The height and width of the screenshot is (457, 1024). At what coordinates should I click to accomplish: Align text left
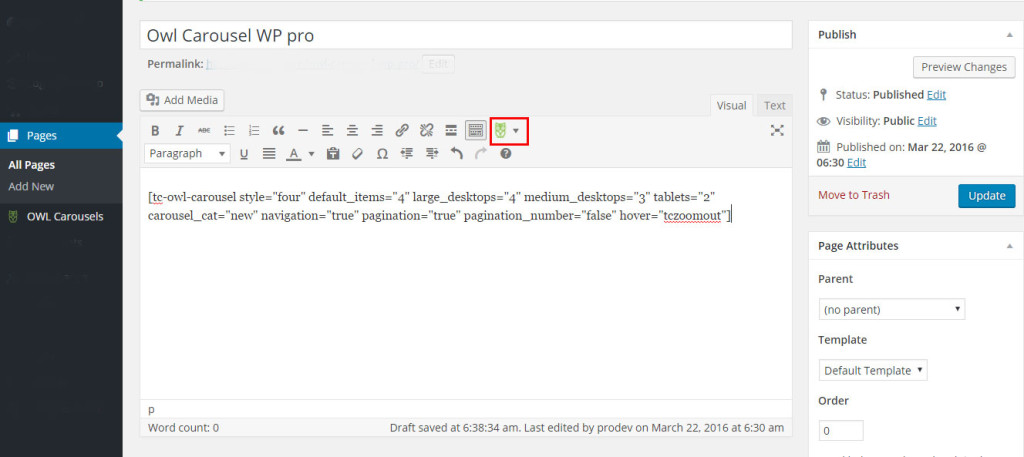328,131
